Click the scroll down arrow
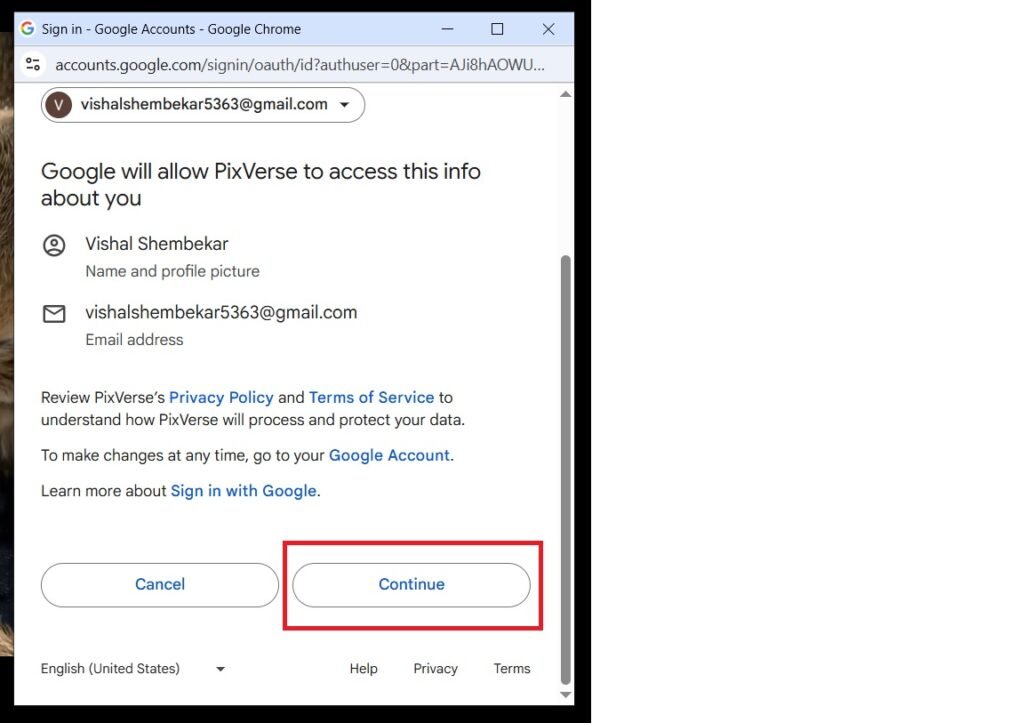 click(565, 694)
